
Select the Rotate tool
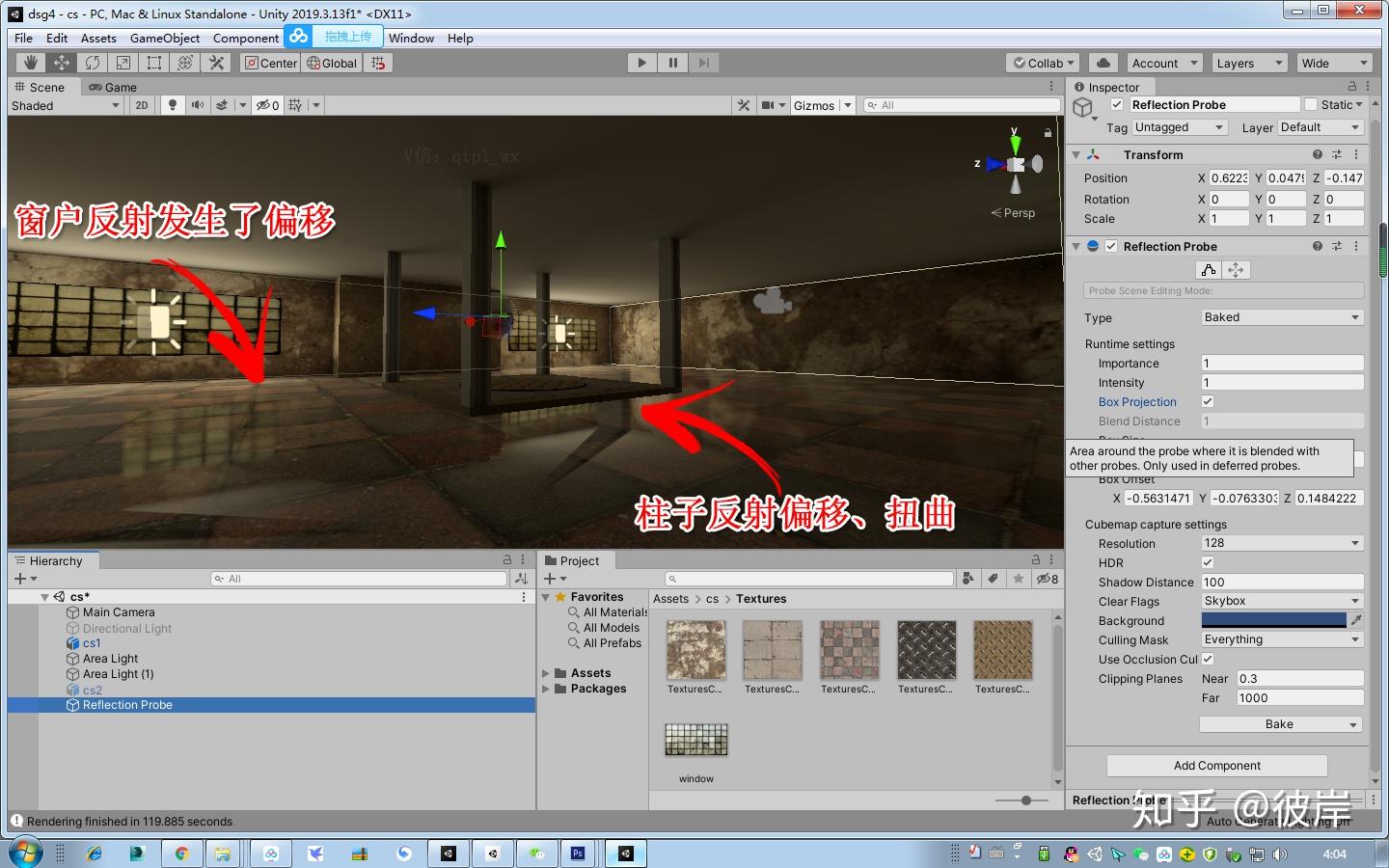coord(93,63)
